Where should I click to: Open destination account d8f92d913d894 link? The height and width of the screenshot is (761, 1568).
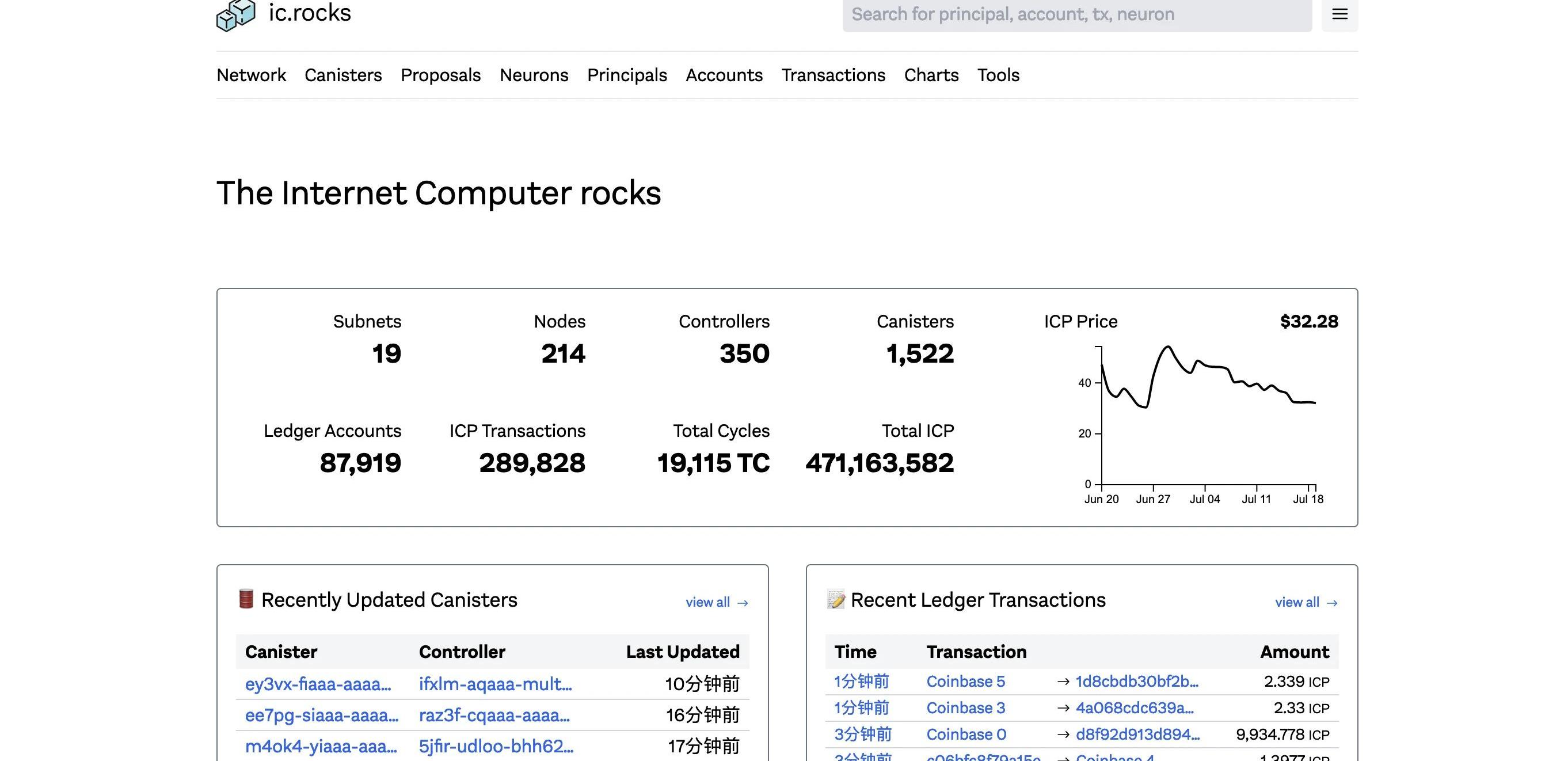click(1137, 734)
